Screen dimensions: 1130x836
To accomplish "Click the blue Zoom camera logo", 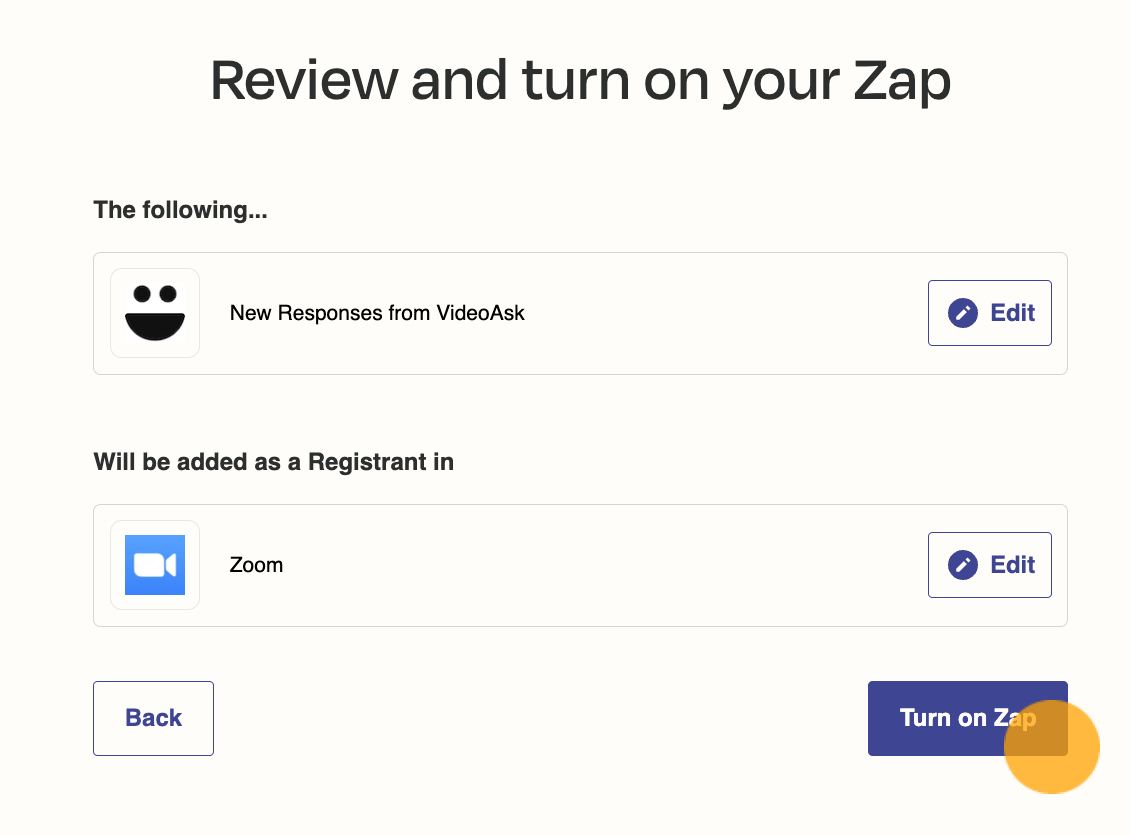I will click(155, 565).
